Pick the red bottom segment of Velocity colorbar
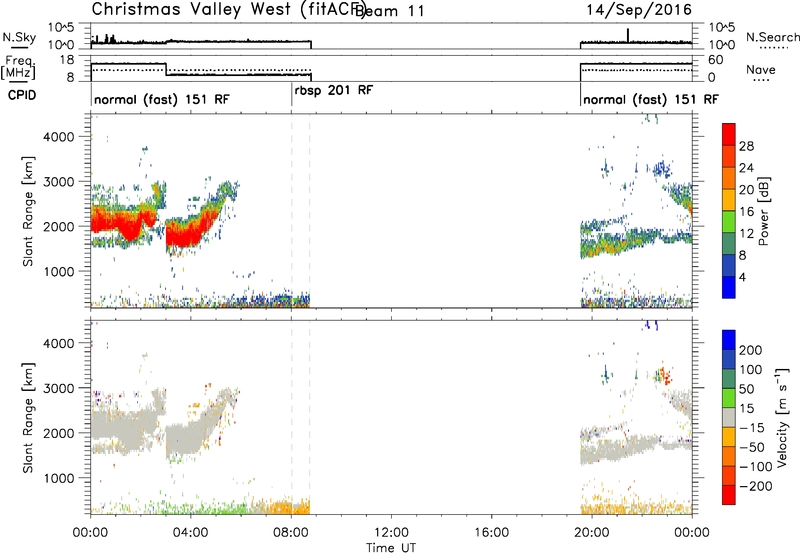 point(729,495)
